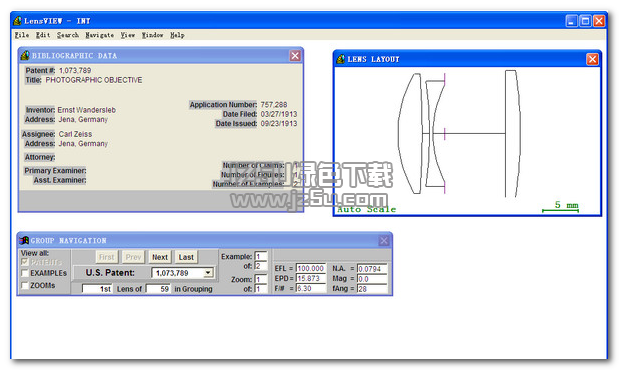Click the Bibliographic Data panel icon
The image size is (619, 370).
click(25, 56)
